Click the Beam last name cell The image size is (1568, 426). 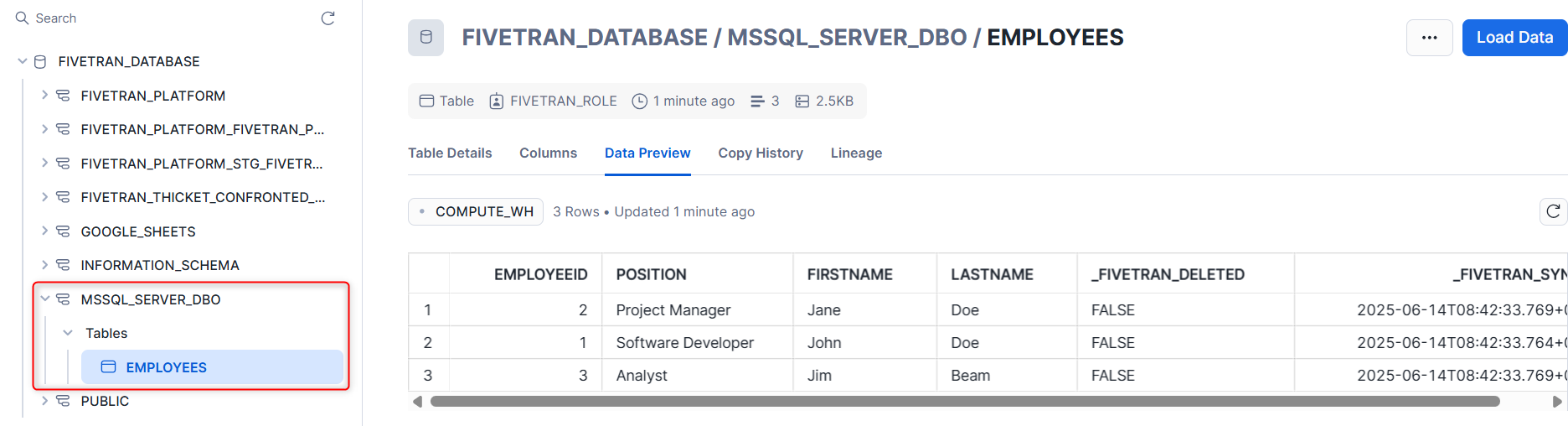1008,376
